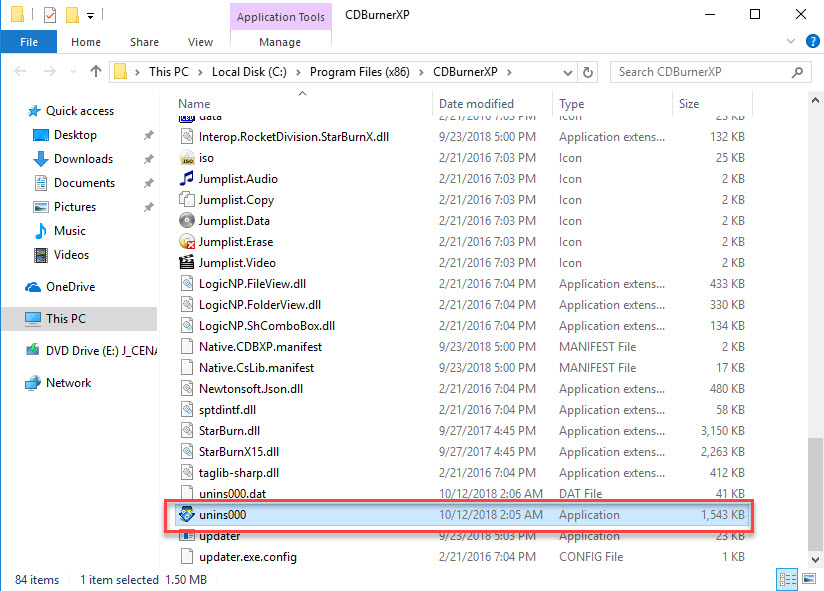Click the updater application icon
This screenshot has height=591, width=824.
click(187, 536)
